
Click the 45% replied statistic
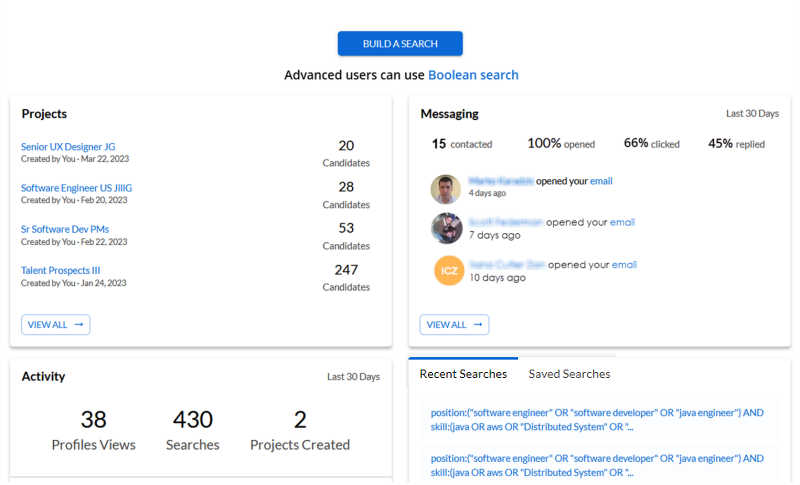pyautogui.click(x=736, y=144)
